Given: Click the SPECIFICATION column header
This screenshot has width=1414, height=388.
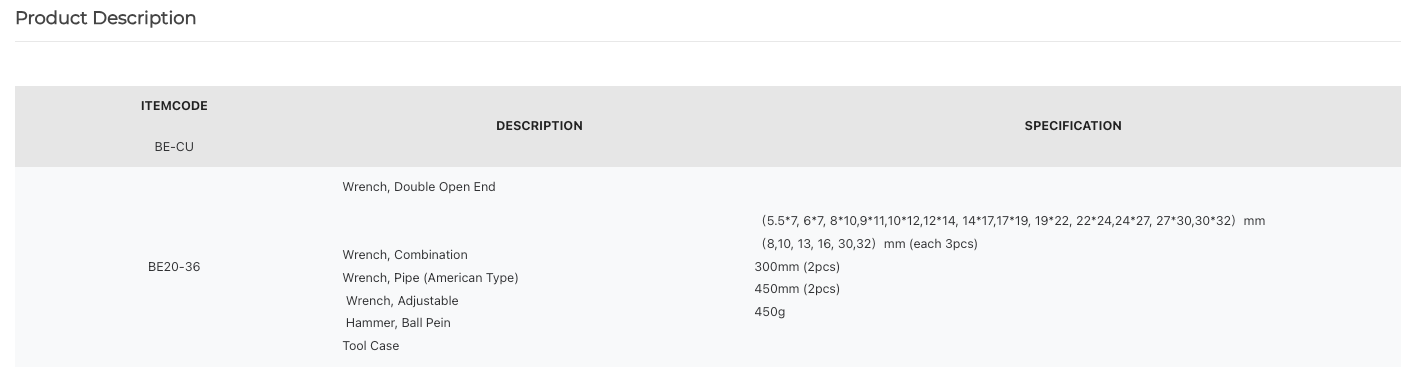Looking at the screenshot, I should [x=1073, y=126].
